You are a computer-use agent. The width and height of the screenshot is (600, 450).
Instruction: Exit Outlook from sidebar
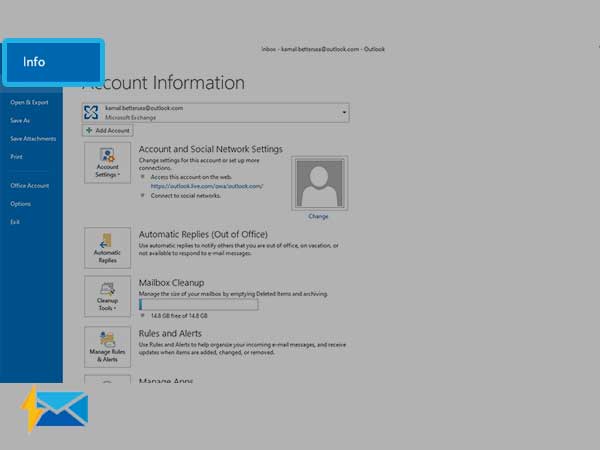[x=15, y=222]
